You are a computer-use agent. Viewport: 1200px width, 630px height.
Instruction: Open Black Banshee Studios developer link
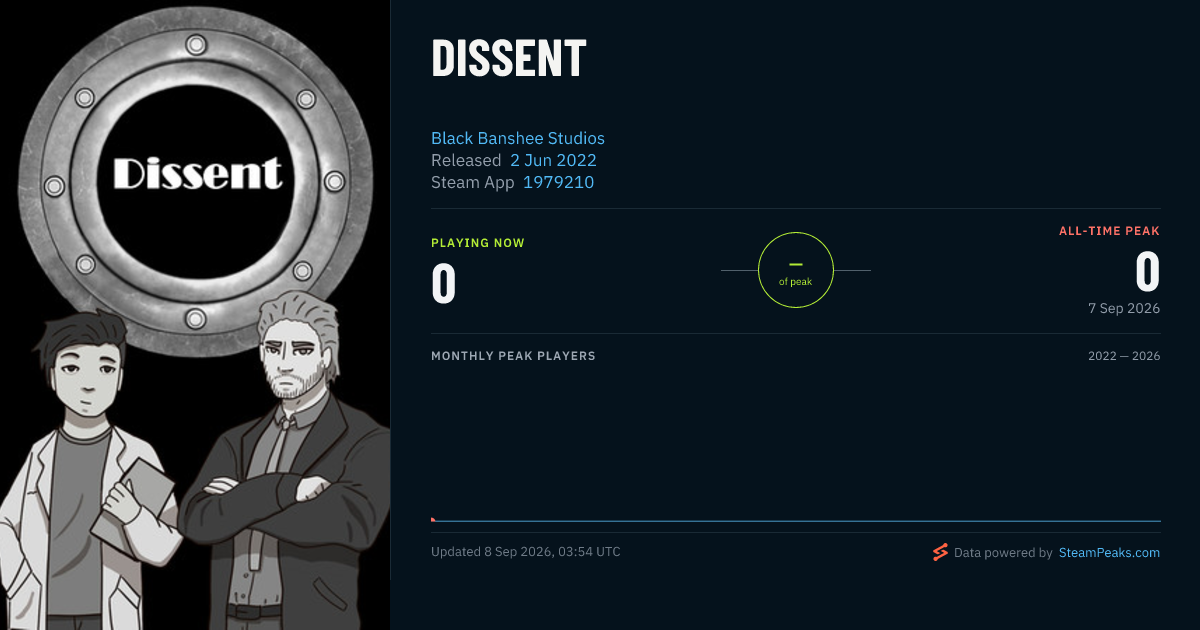tap(518, 138)
